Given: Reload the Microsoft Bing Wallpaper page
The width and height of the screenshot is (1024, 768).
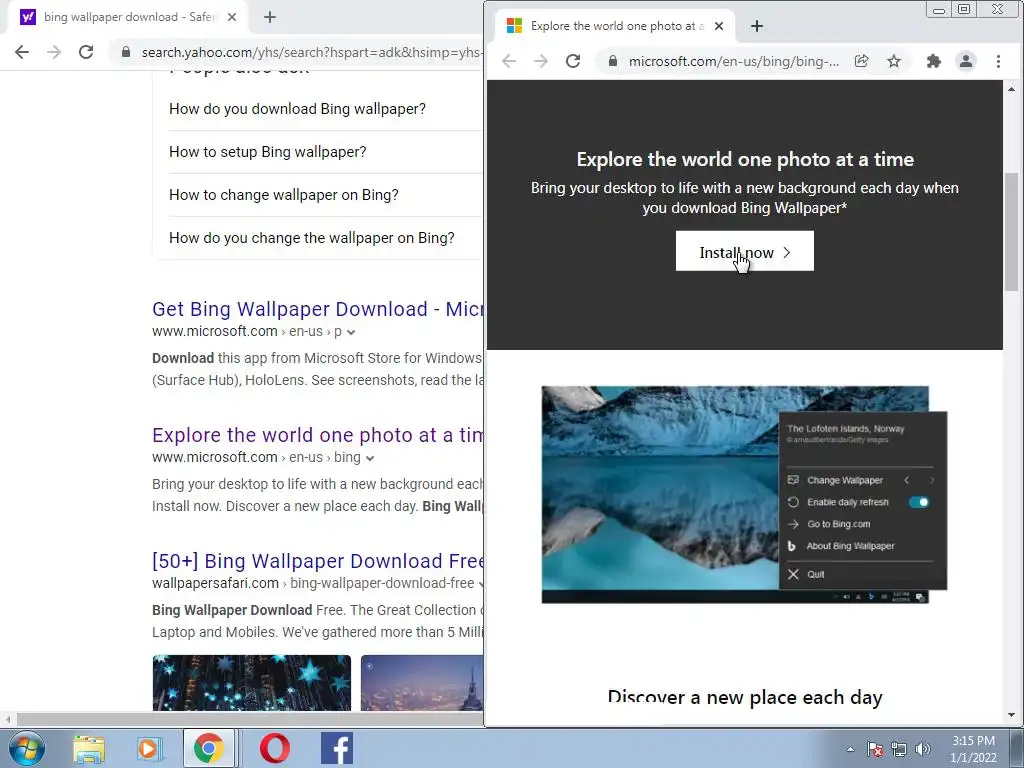Looking at the screenshot, I should pos(573,61).
